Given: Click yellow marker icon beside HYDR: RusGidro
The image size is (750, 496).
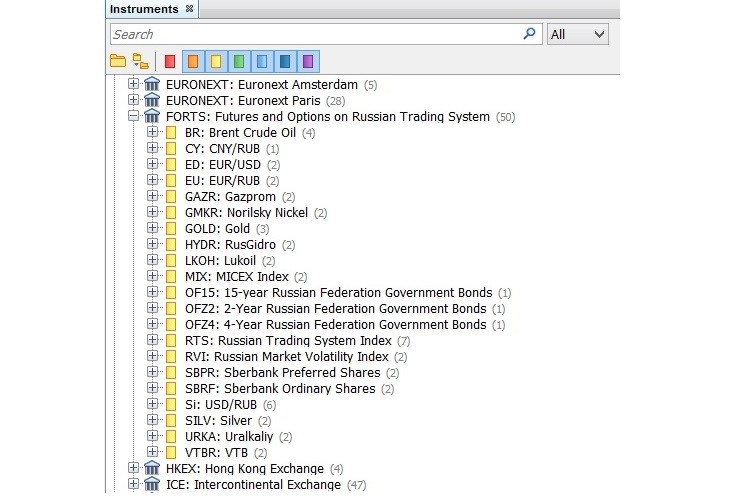Looking at the screenshot, I should (171, 244).
